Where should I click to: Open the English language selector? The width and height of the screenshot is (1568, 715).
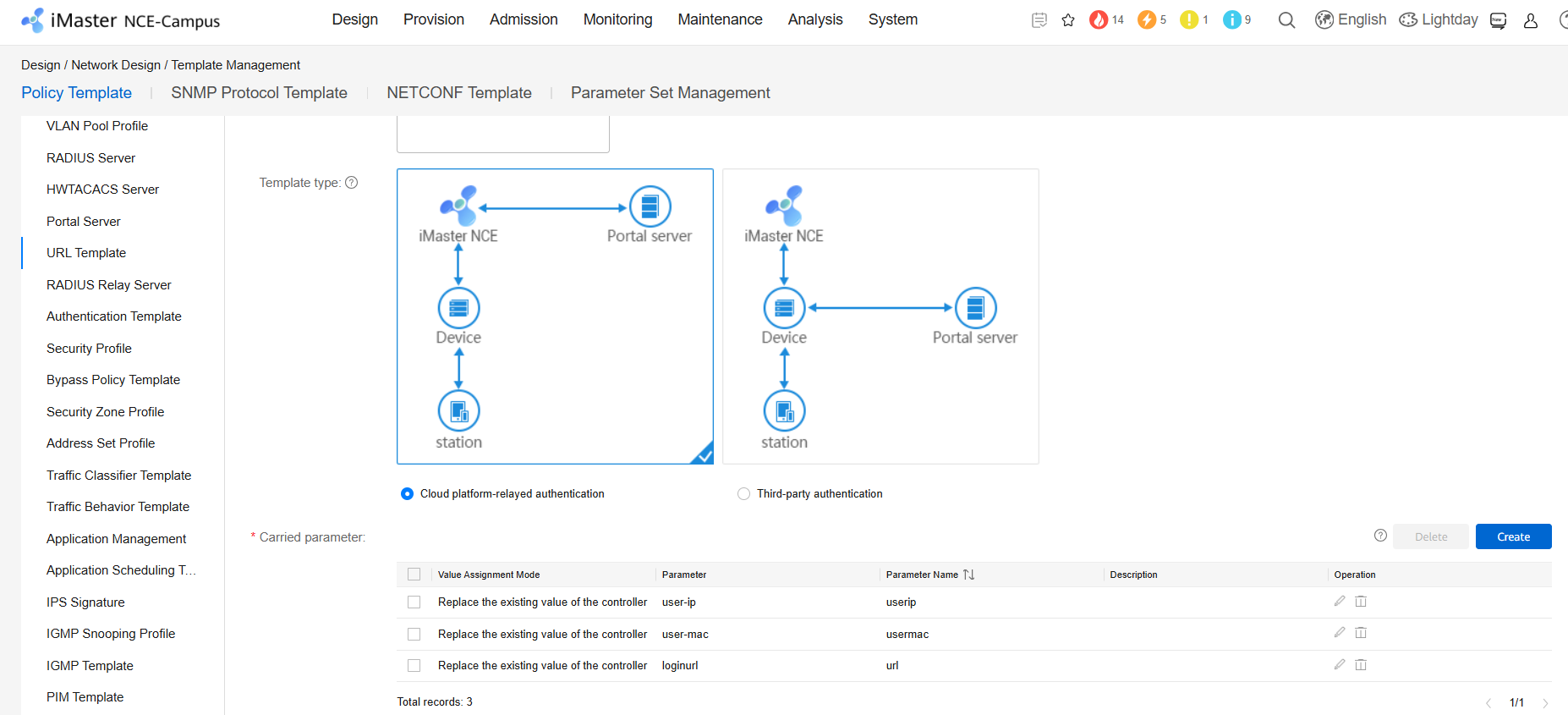point(1351,19)
